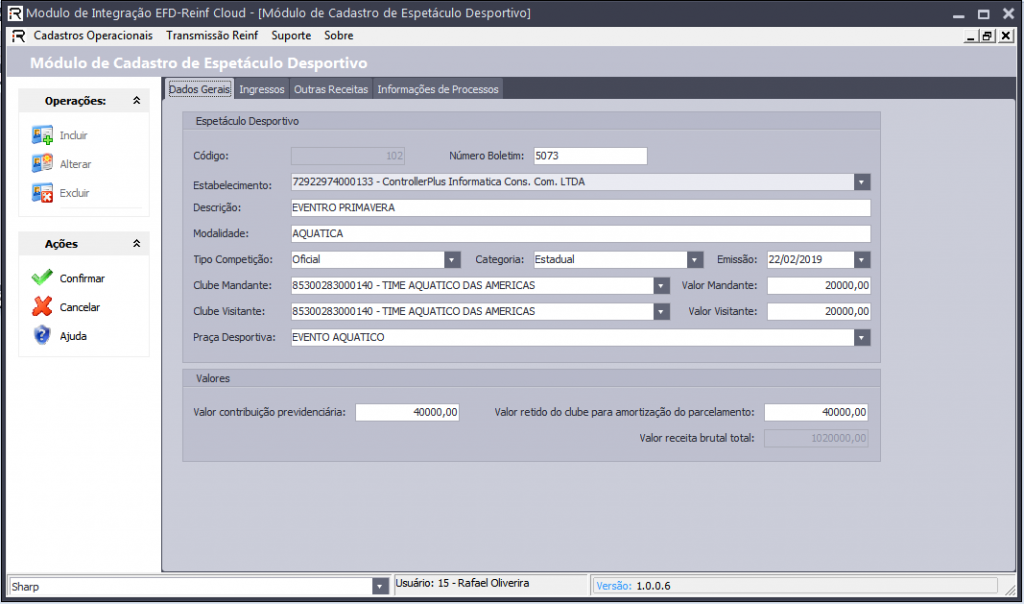Open the Transmissão Reinf menu
The height and width of the screenshot is (604, 1024).
point(212,35)
